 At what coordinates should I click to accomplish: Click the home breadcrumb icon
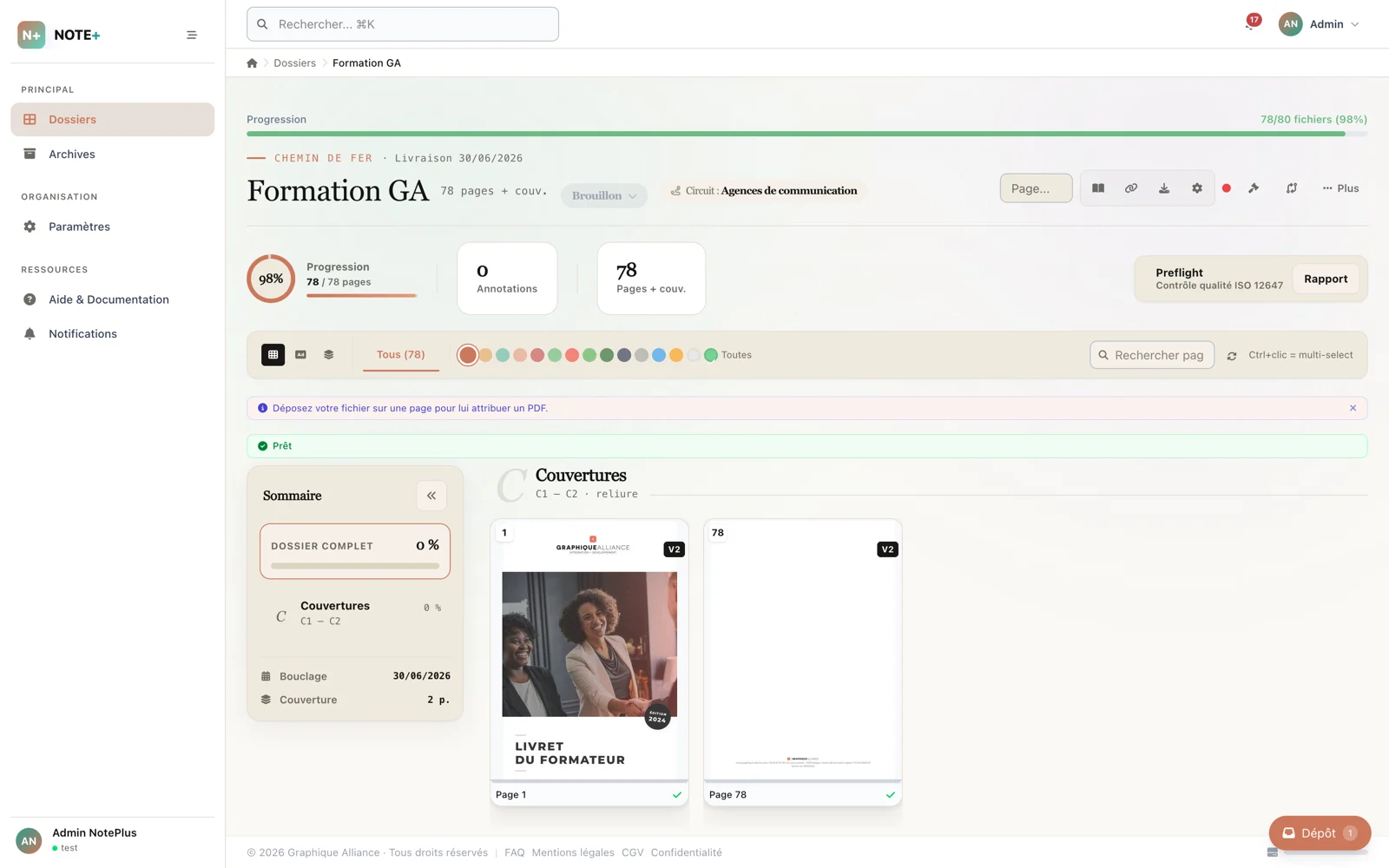tap(252, 63)
